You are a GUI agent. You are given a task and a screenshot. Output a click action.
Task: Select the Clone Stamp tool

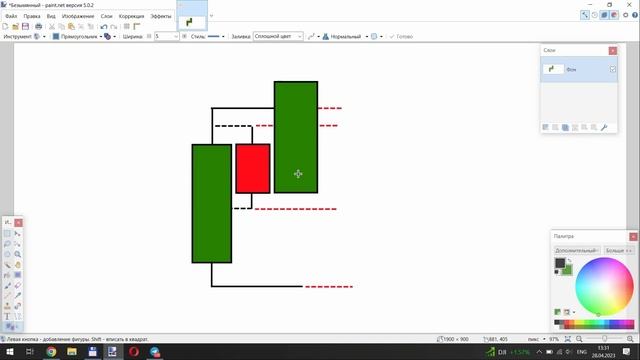coord(7,306)
